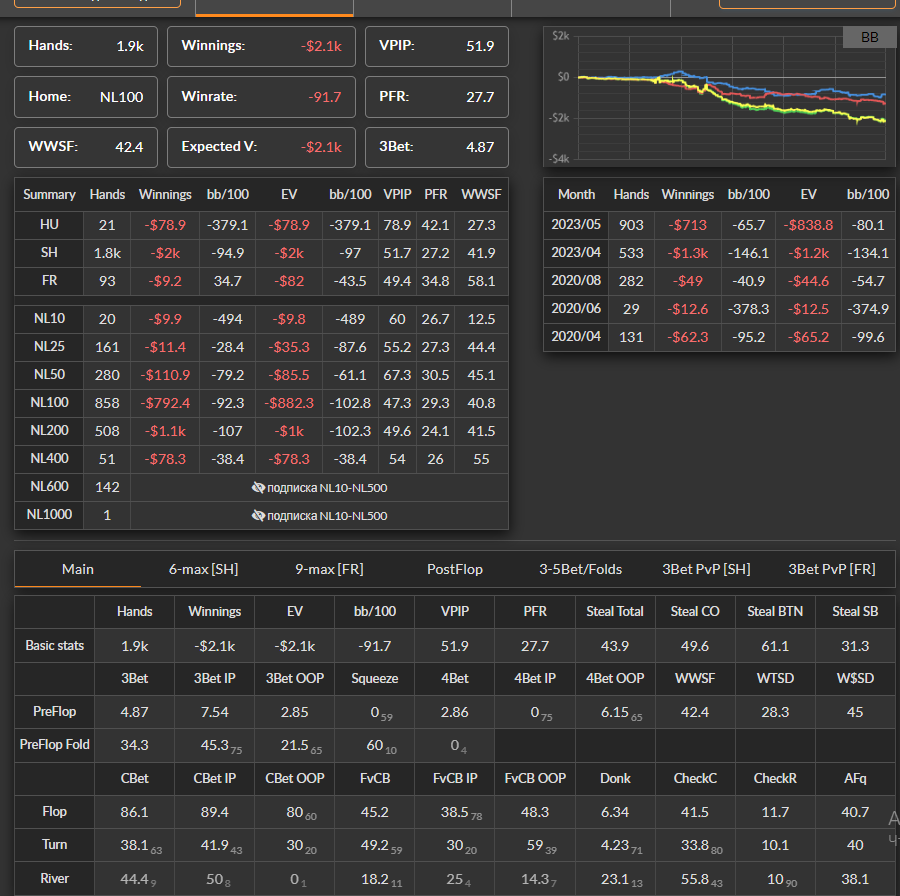Switch to the 3Bet PvP [SH] tab
Viewport: 900px width, 896px height.
[x=706, y=569]
